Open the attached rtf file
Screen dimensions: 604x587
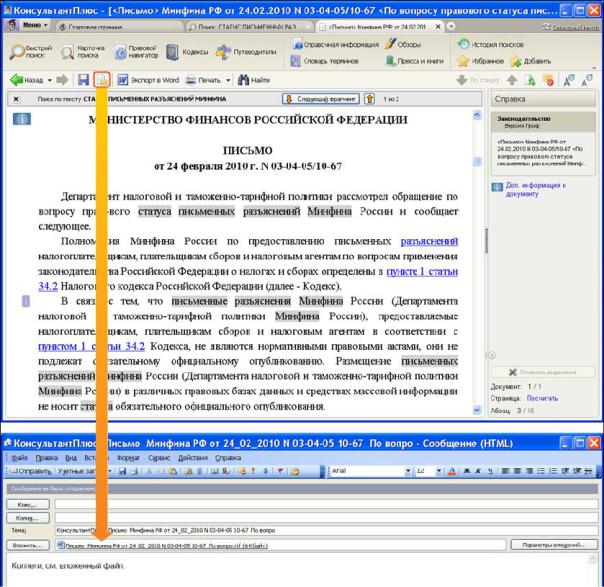[x=163, y=545]
